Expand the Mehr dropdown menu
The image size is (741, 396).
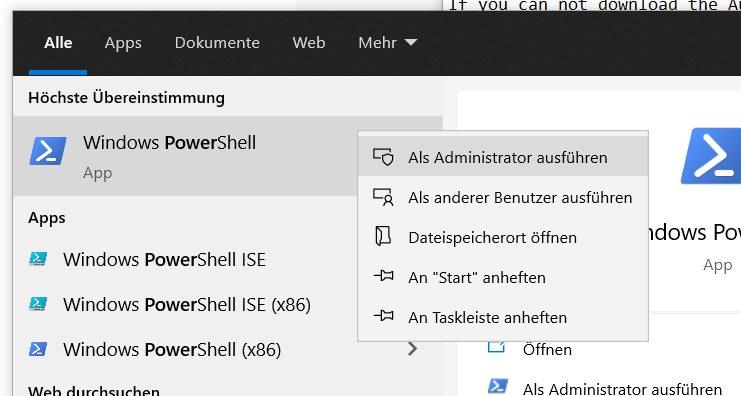tap(388, 43)
